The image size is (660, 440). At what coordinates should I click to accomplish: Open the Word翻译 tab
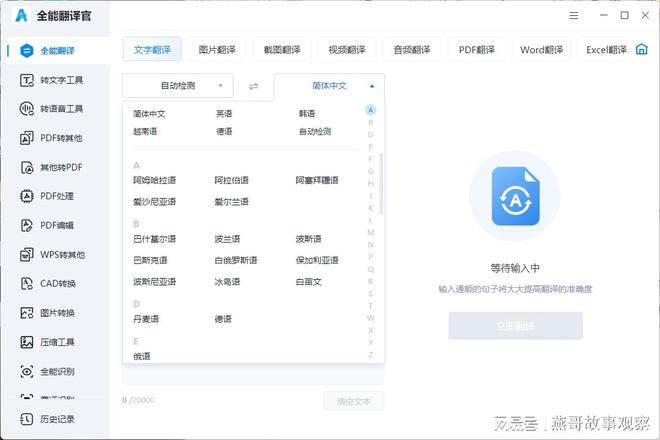(x=542, y=49)
